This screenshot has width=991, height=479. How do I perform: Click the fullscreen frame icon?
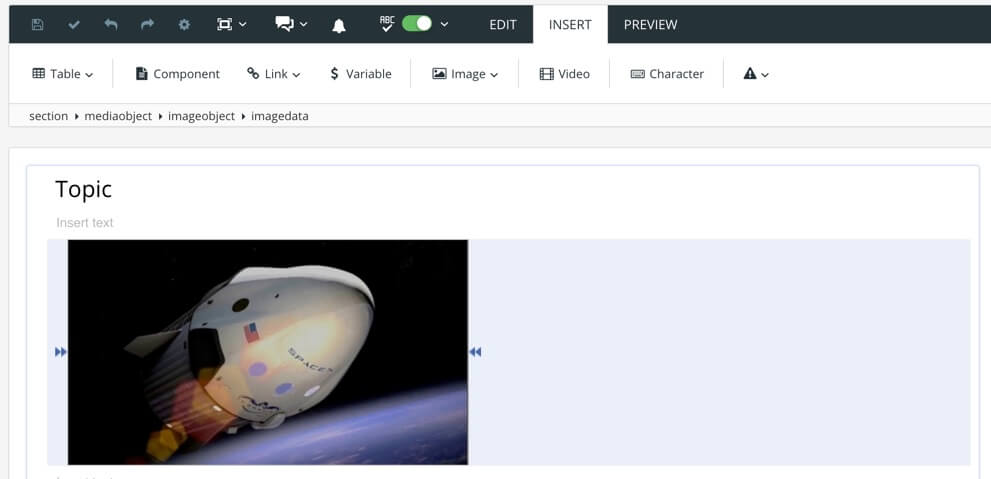click(224, 25)
